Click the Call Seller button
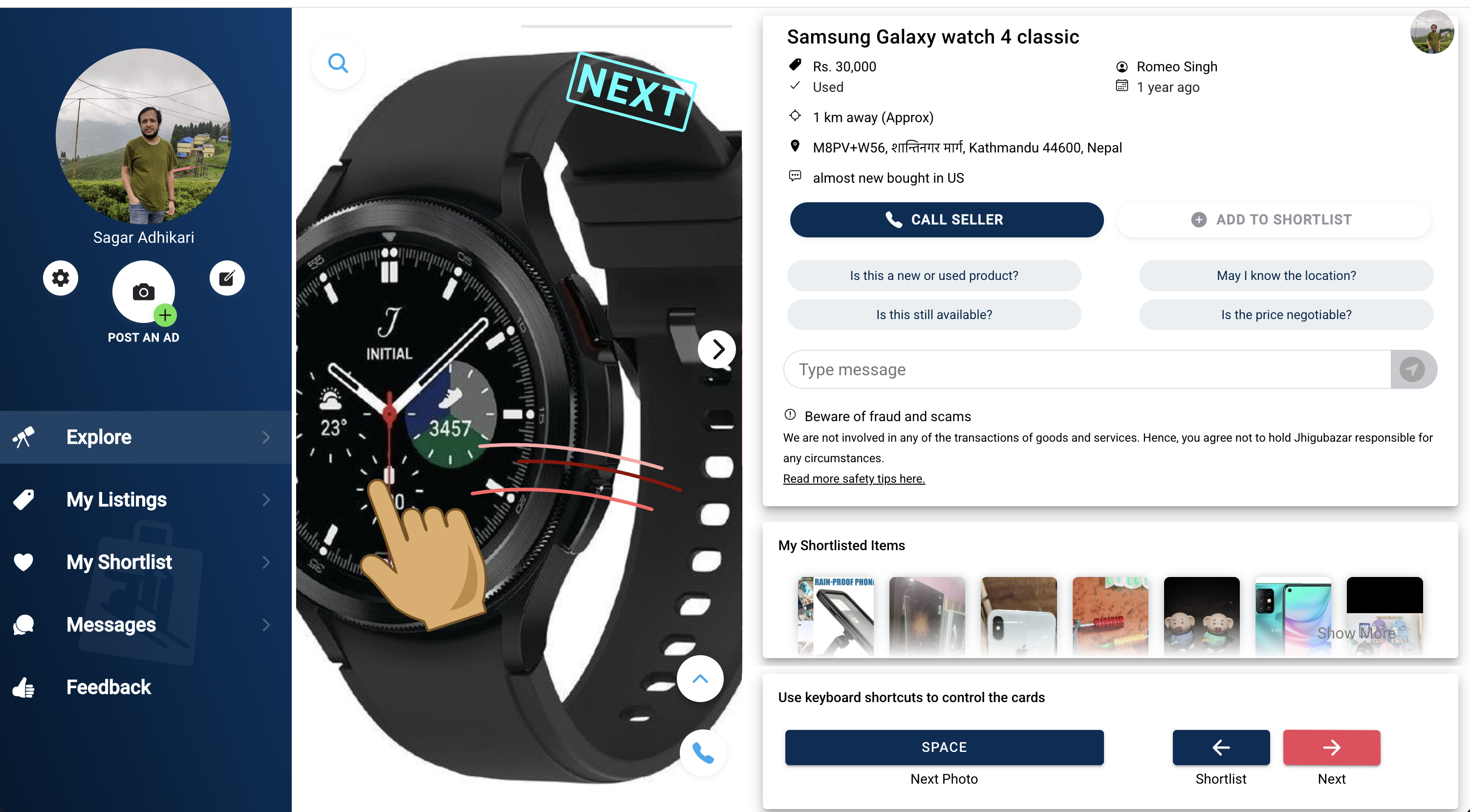Image resolution: width=1470 pixels, height=812 pixels. 946,220
